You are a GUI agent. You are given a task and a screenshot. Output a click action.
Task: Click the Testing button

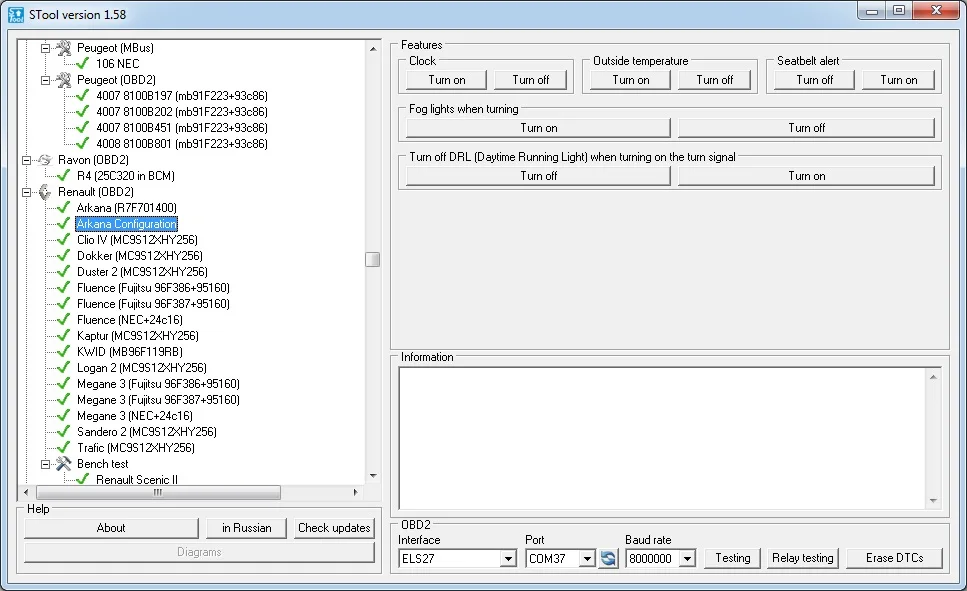click(x=733, y=558)
